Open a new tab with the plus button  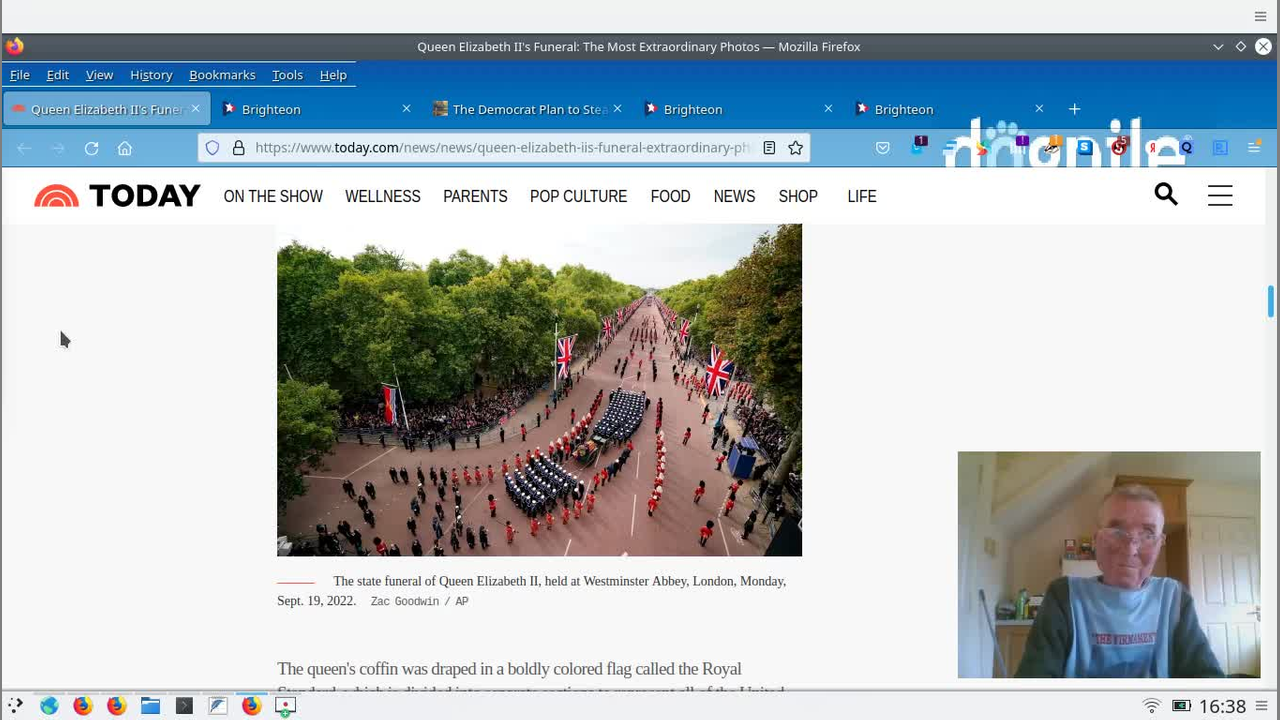coord(1074,109)
